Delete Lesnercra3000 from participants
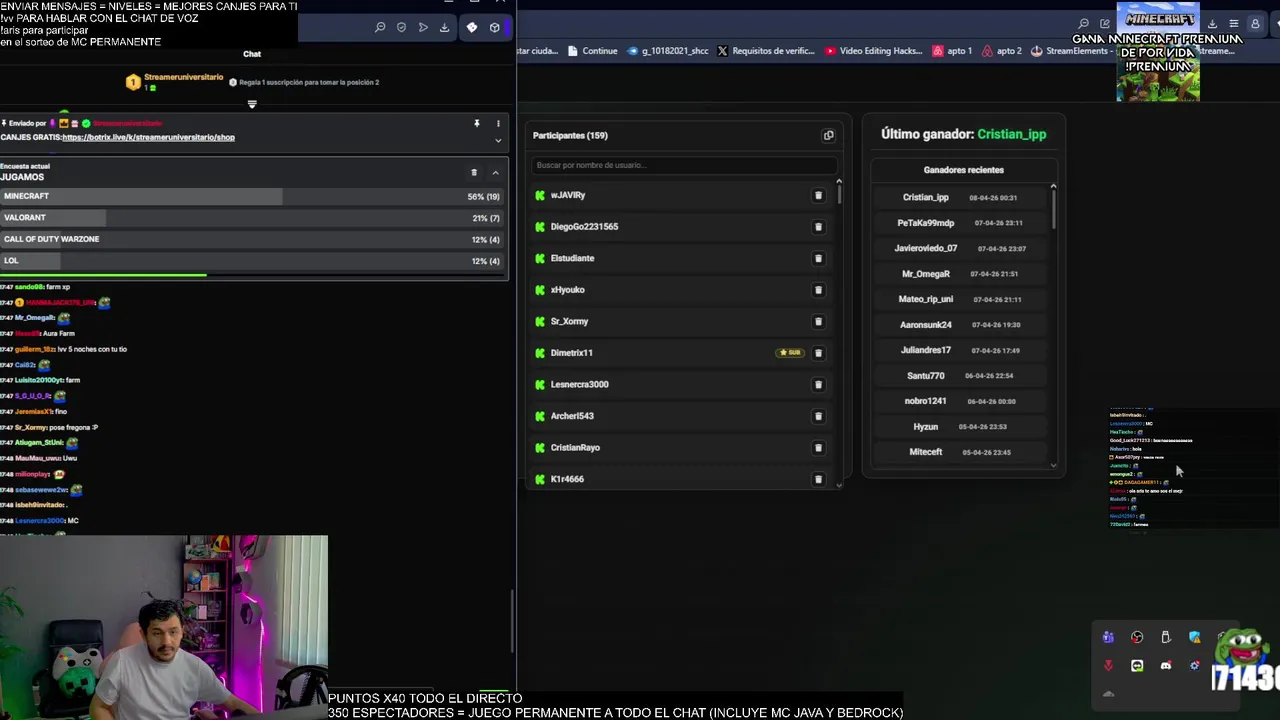1280x720 pixels. tap(818, 384)
